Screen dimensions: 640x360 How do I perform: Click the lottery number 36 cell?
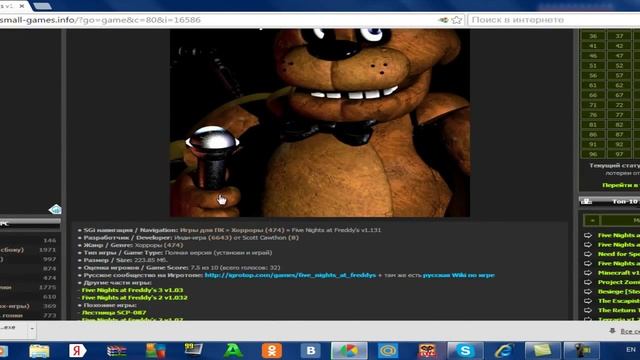593,36
